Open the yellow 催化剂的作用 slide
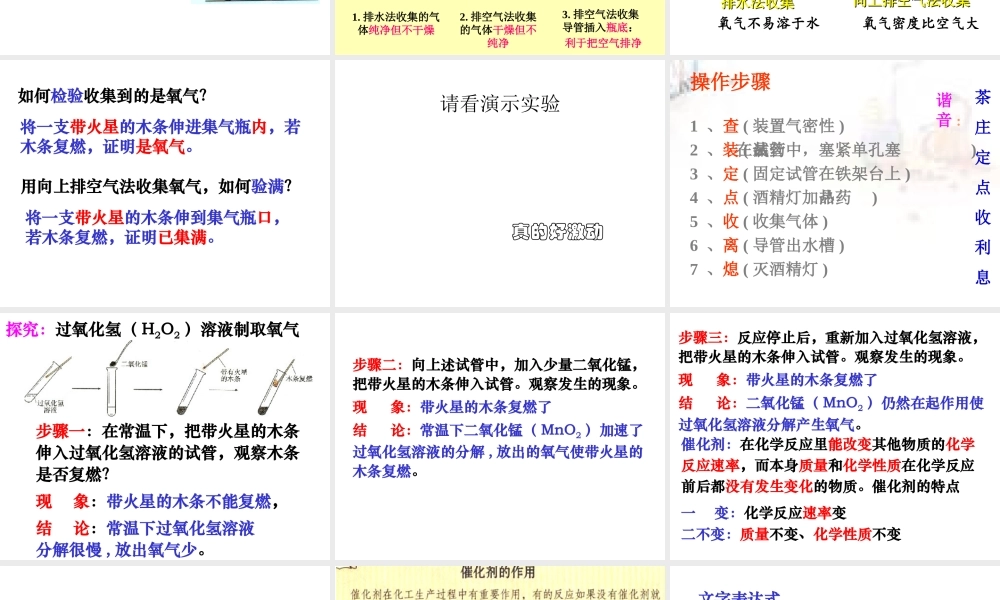This screenshot has height=600, width=1000. click(499, 583)
